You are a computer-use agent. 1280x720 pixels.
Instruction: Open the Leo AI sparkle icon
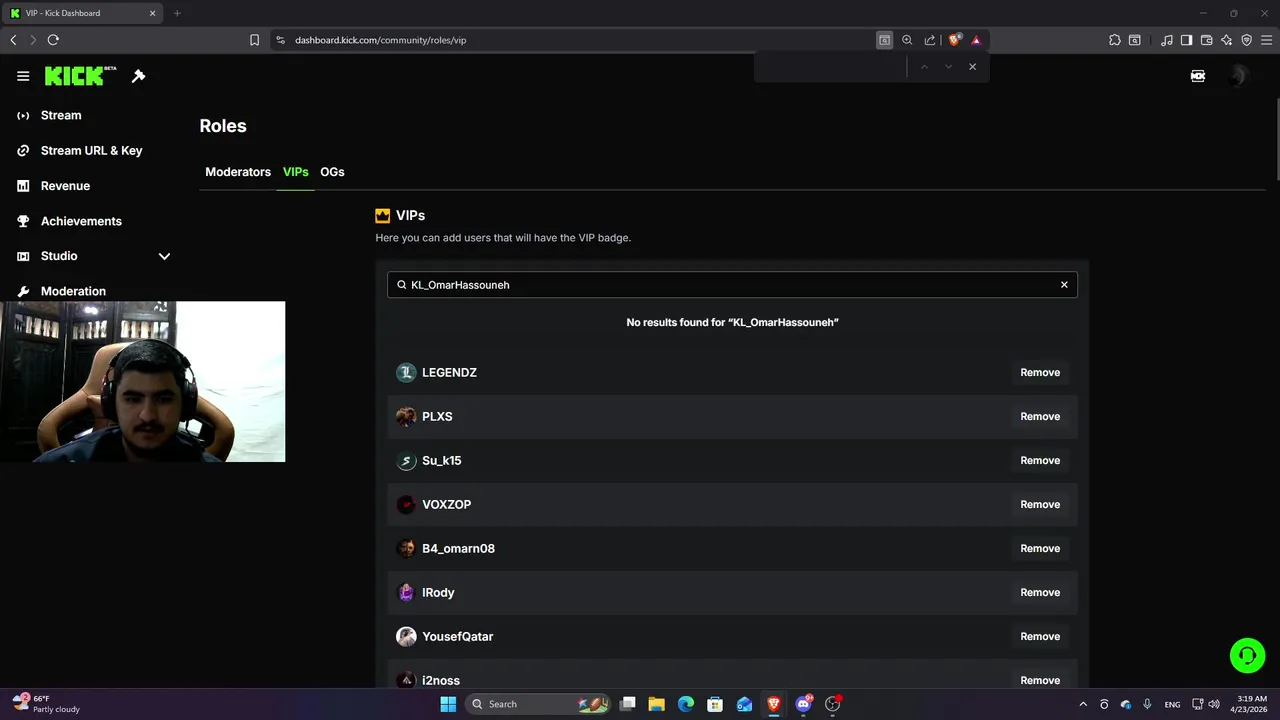(1227, 40)
